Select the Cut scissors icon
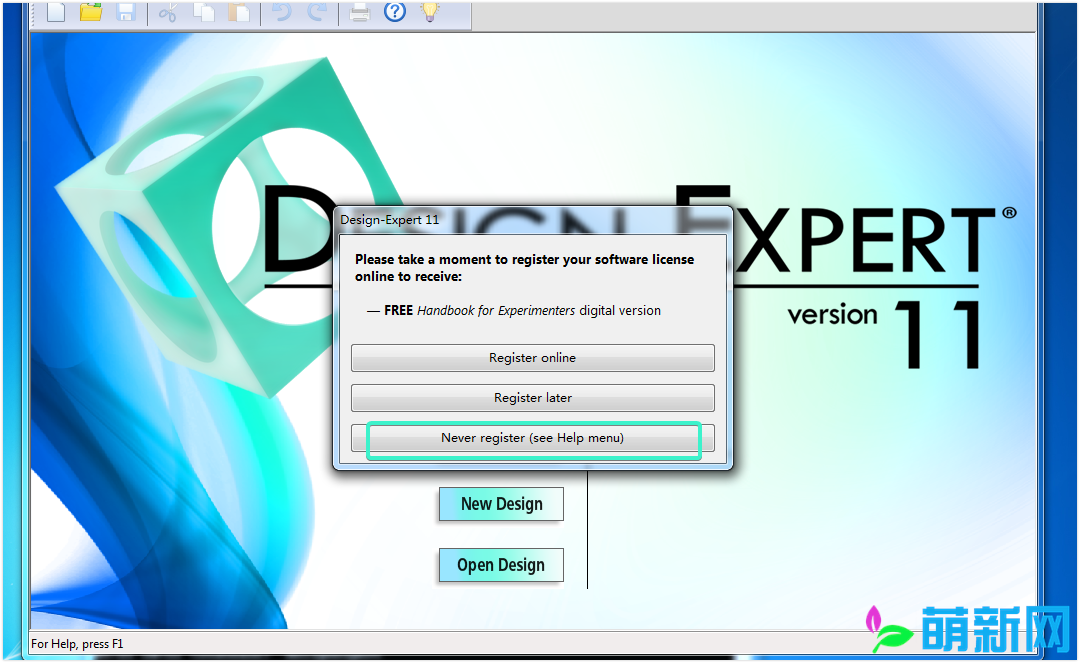1080x663 pixels. tap(168, 13)
